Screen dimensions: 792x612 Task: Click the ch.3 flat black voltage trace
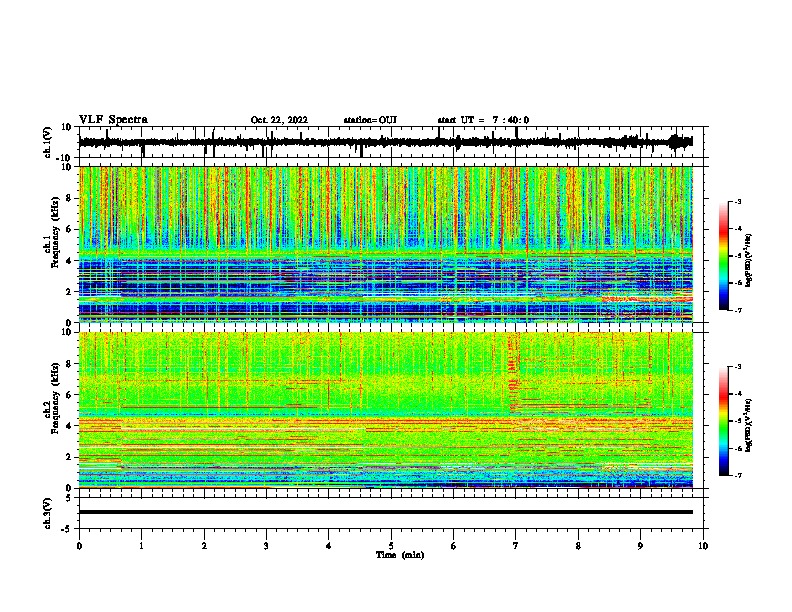point(385,512)
